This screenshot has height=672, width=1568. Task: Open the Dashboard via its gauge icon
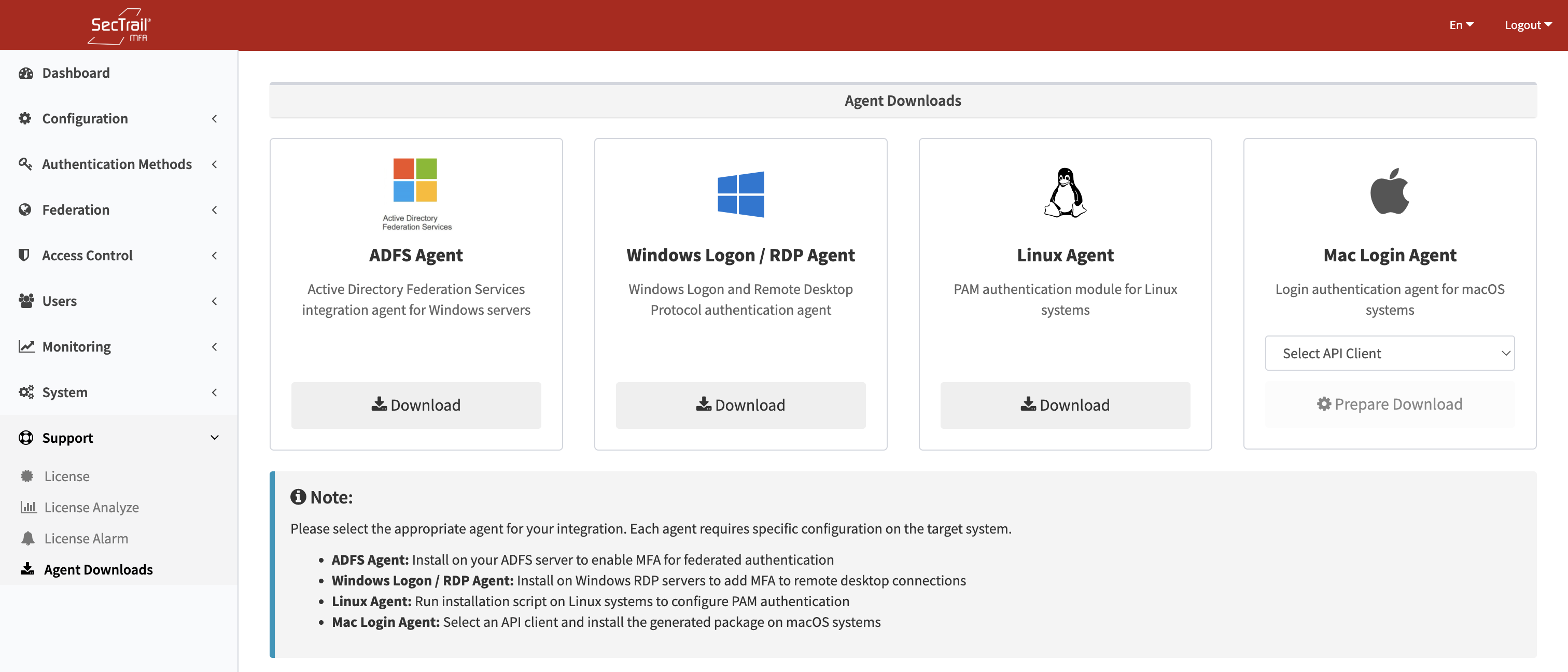27,73
